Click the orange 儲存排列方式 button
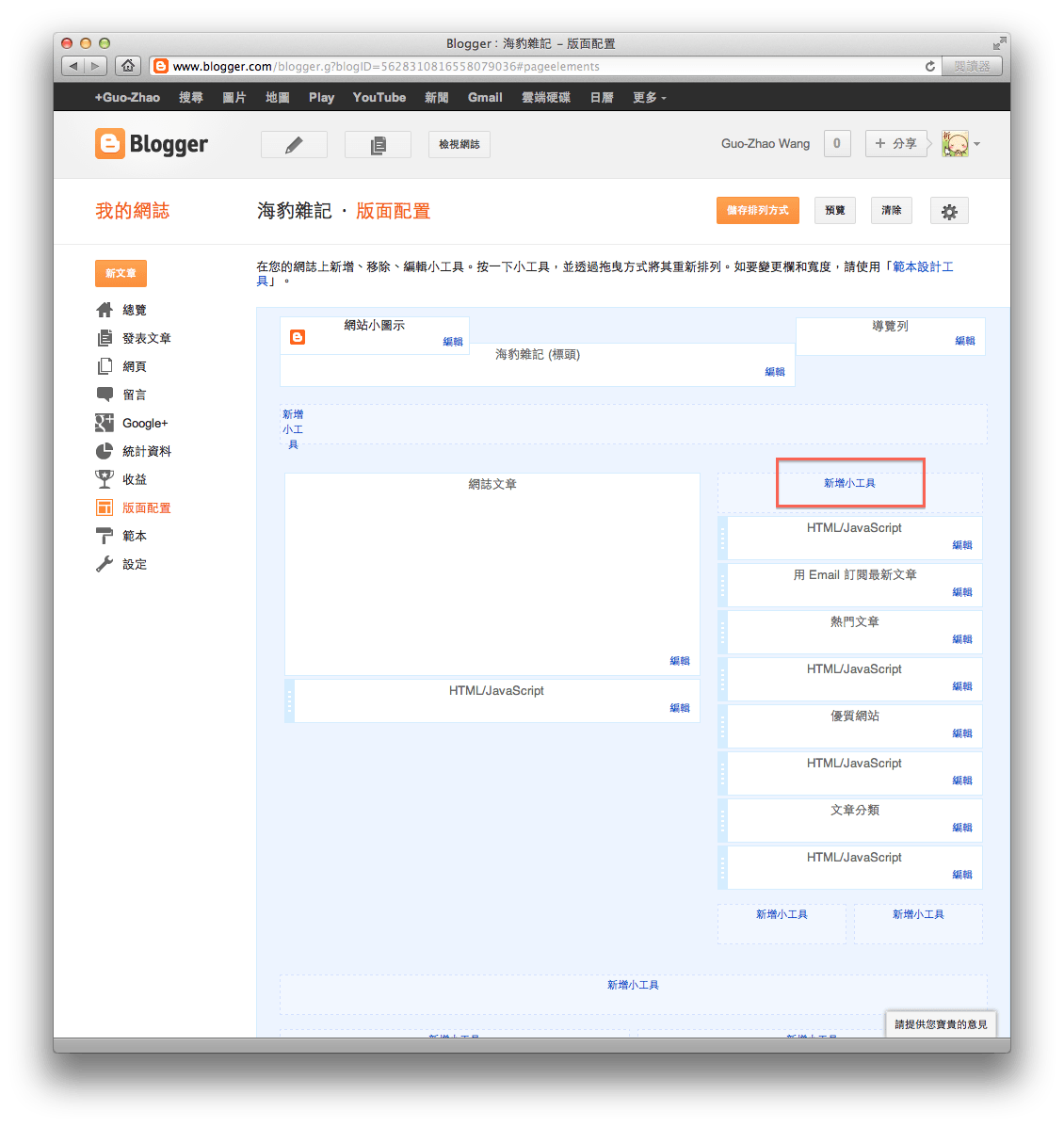This screenshot has width=1064, height=1127. coord(757,210)
